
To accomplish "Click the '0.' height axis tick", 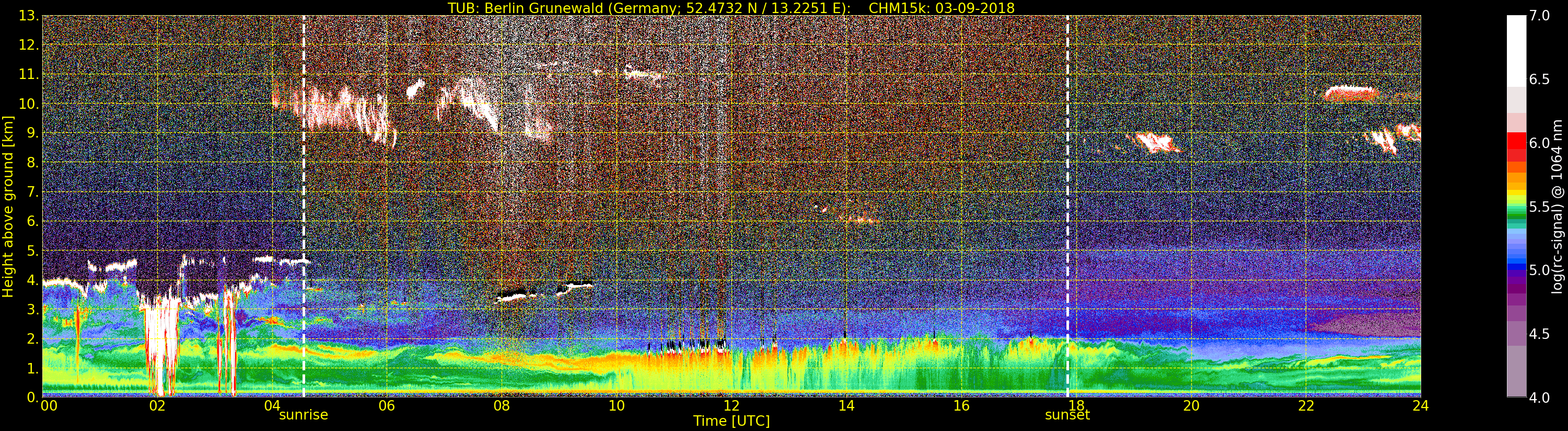I will (32, 397).
